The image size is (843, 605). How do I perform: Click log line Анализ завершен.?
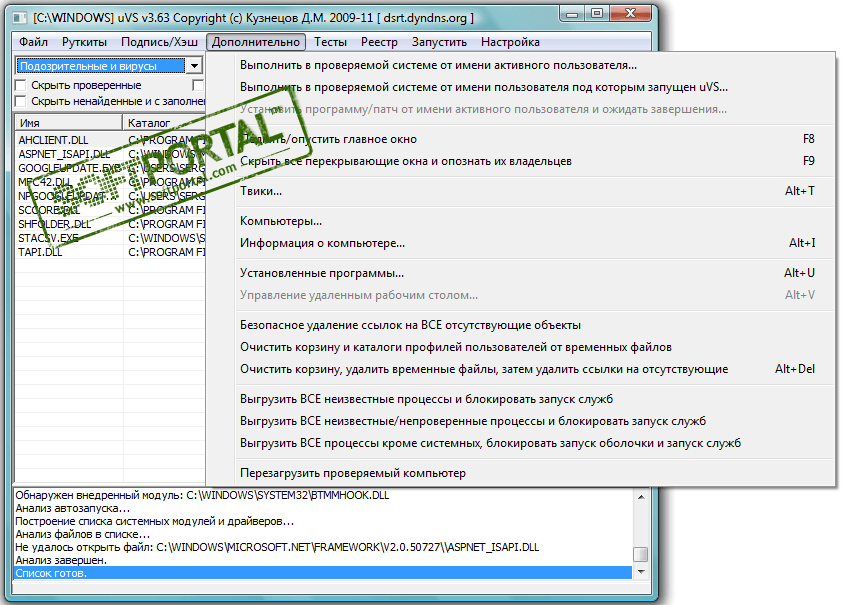(x=61, y=560)
